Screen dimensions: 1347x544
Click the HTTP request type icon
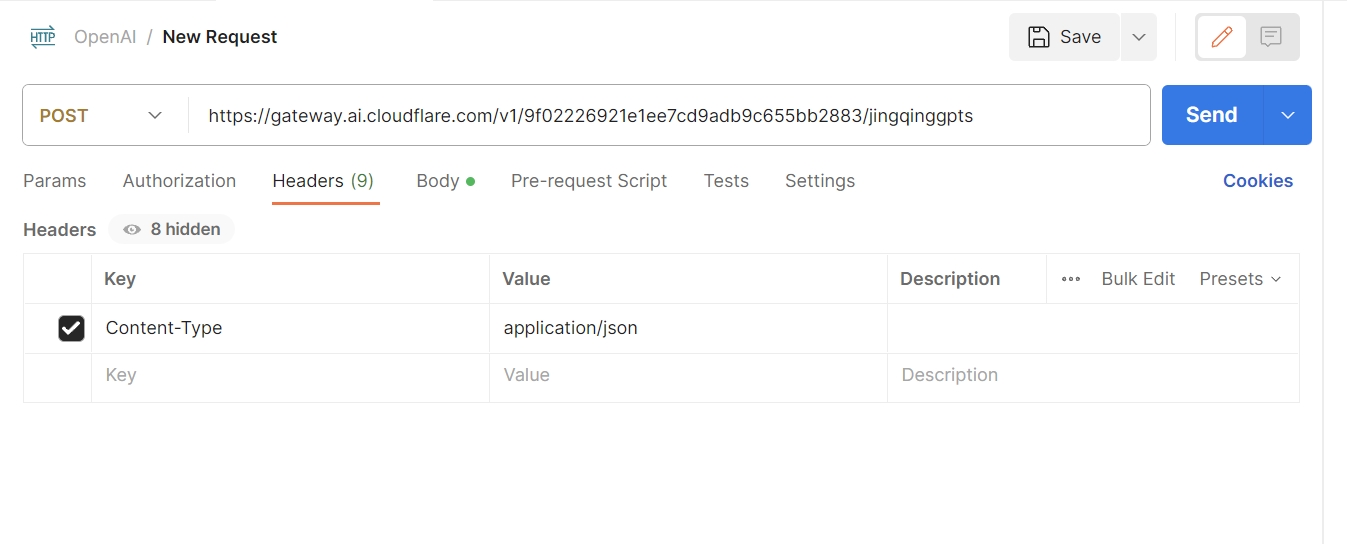pos(43,37)
